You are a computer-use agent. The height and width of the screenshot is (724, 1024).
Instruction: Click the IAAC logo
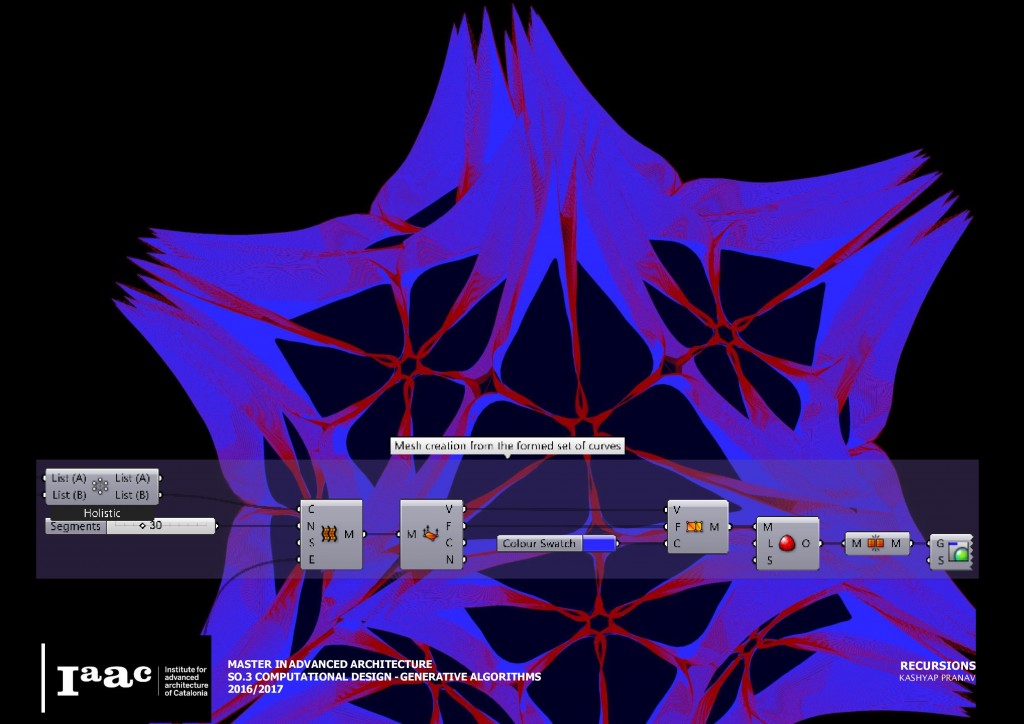(x=103, y=678)
